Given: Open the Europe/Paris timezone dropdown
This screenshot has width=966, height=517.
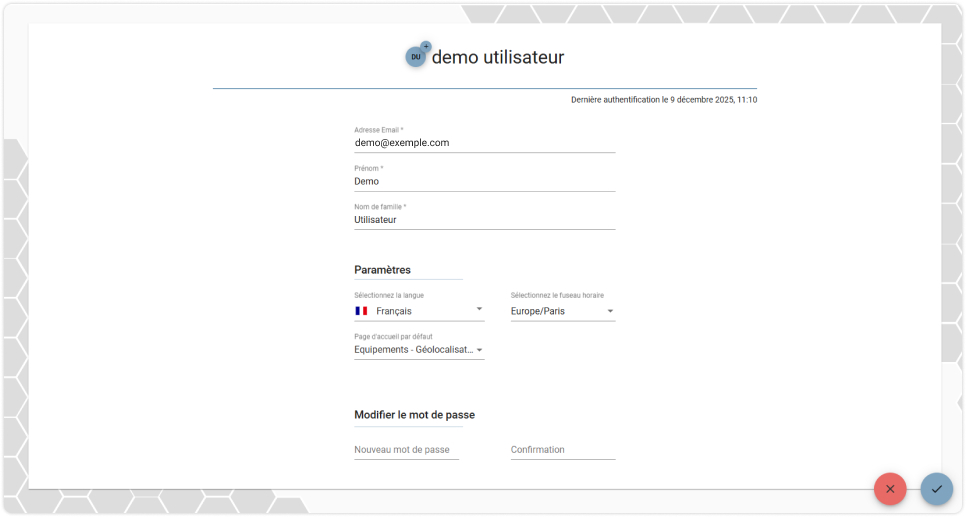Looking at the screenshot, I should pos(562,311).
